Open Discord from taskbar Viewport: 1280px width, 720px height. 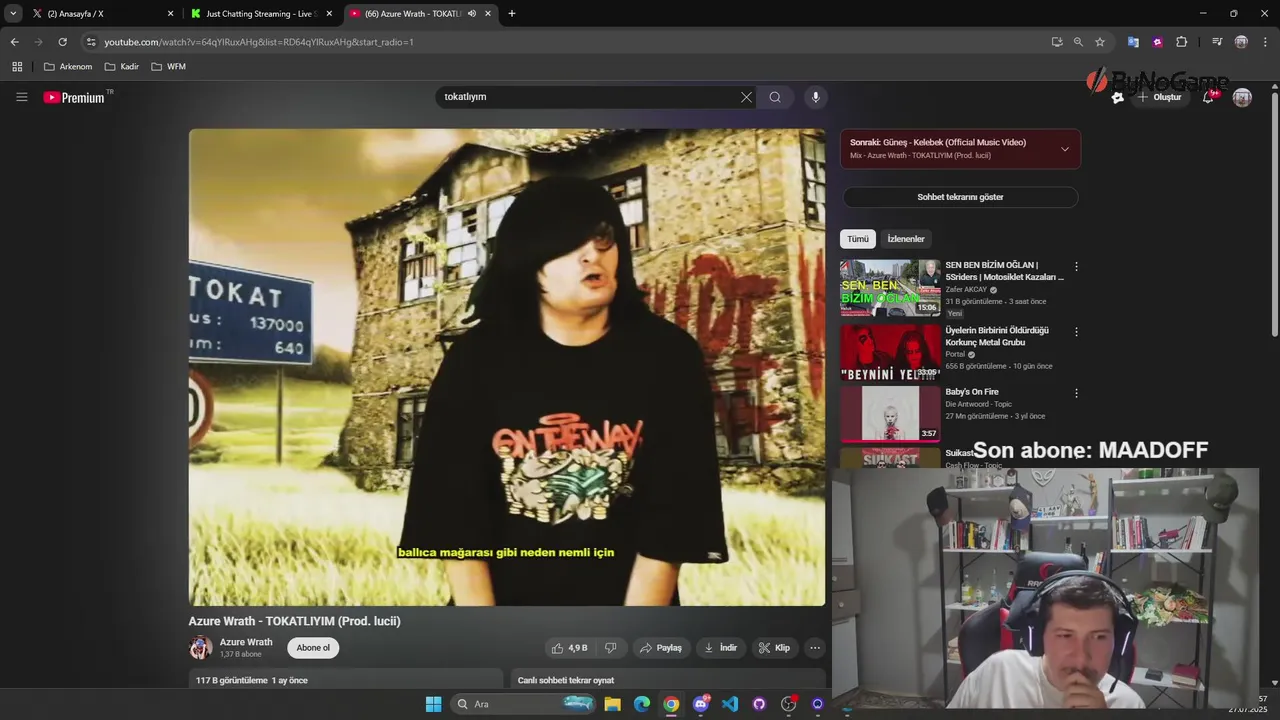tap(701, 704)
